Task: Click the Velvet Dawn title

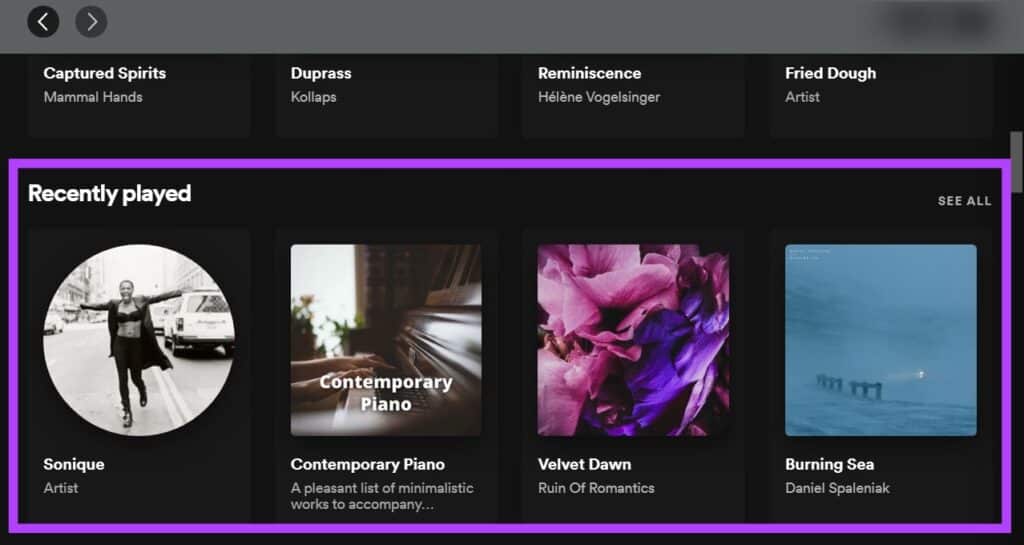Action: (584, 465)
